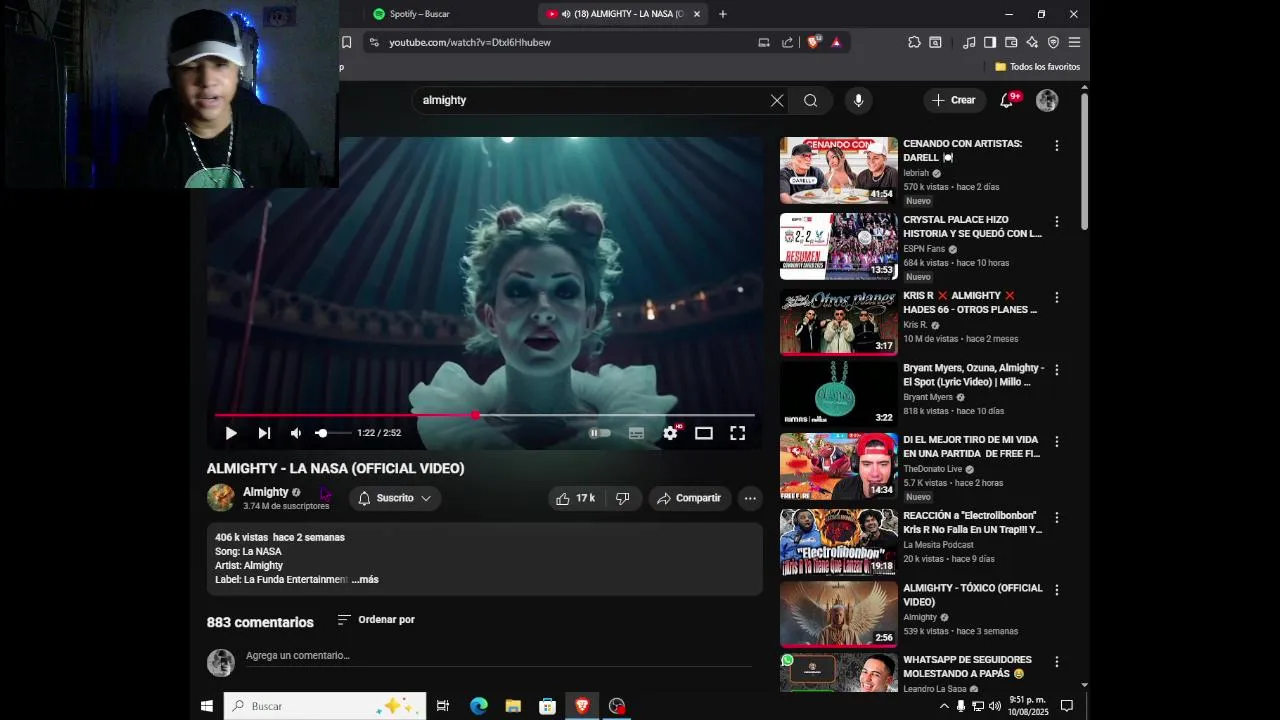The height and width of the screenshot is (720, 1280).
Task: Open Todos los favoritos folder
Action: pos(1037,67)
